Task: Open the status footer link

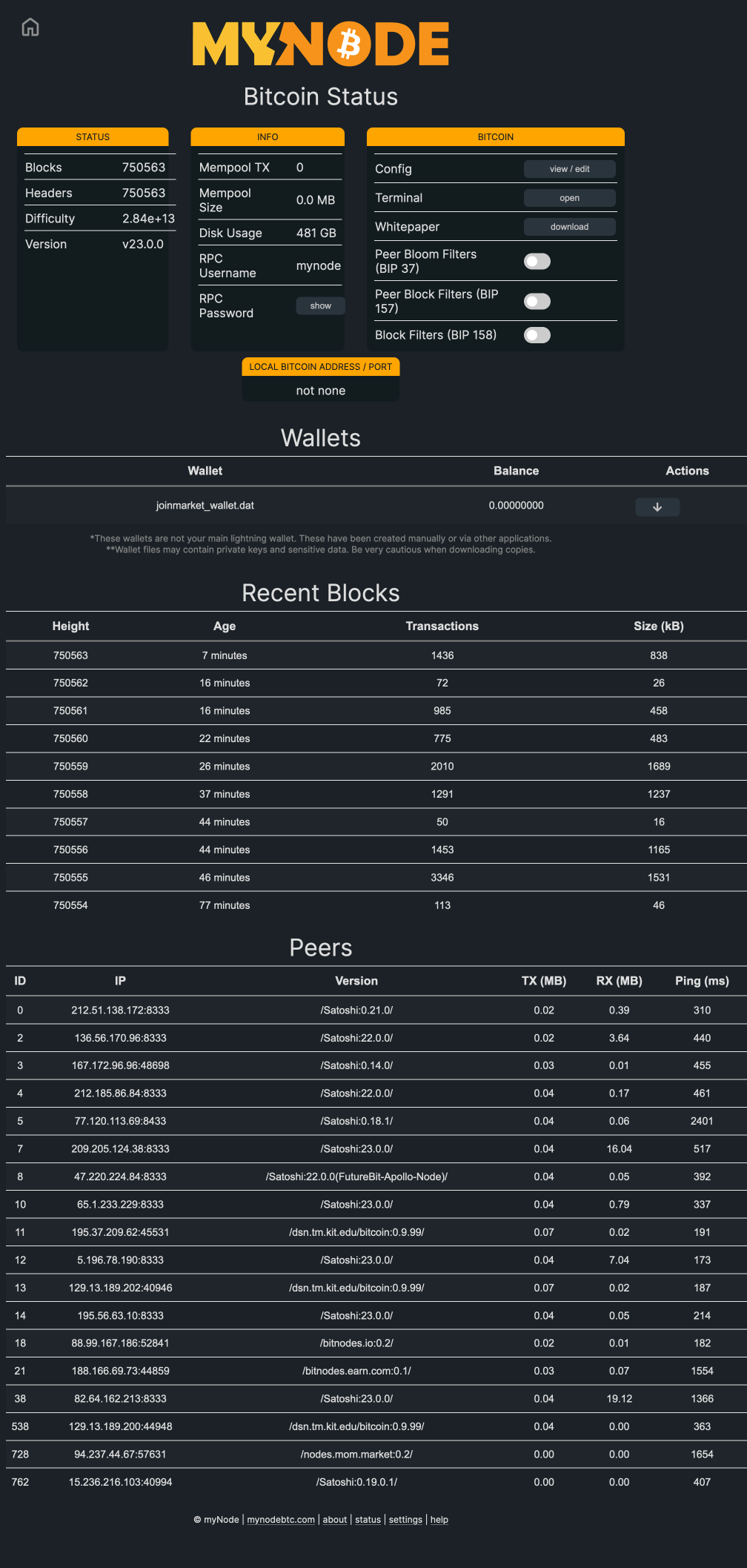Action: [368, 1520]
